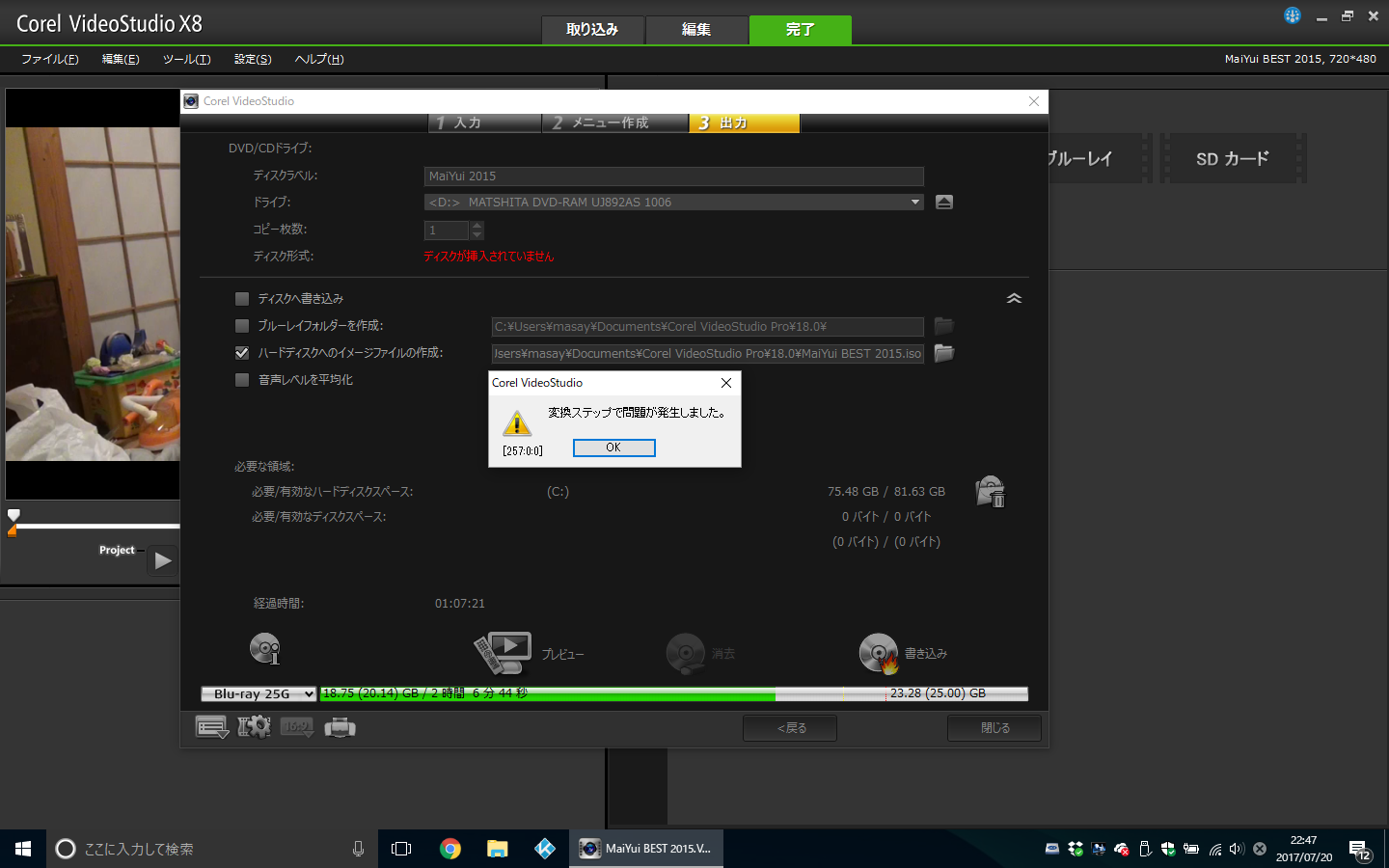Click the <戻る back button
The image size is (1389, 868).
click(x=790, y=728)
